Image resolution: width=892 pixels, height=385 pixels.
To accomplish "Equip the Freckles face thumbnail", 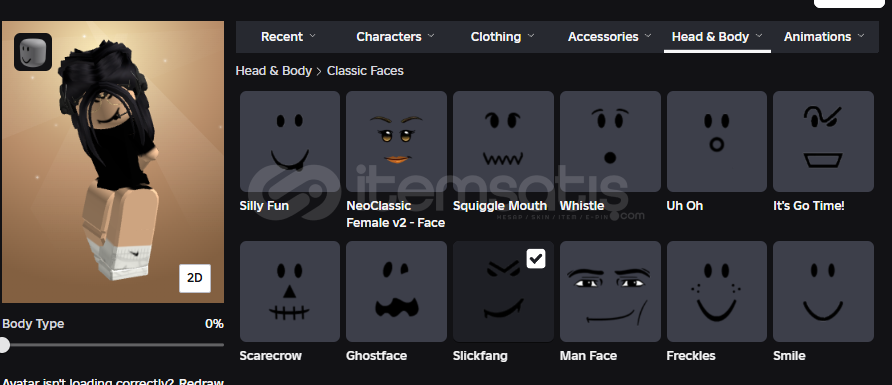I will pyautogui.click(x=717, y=292).
